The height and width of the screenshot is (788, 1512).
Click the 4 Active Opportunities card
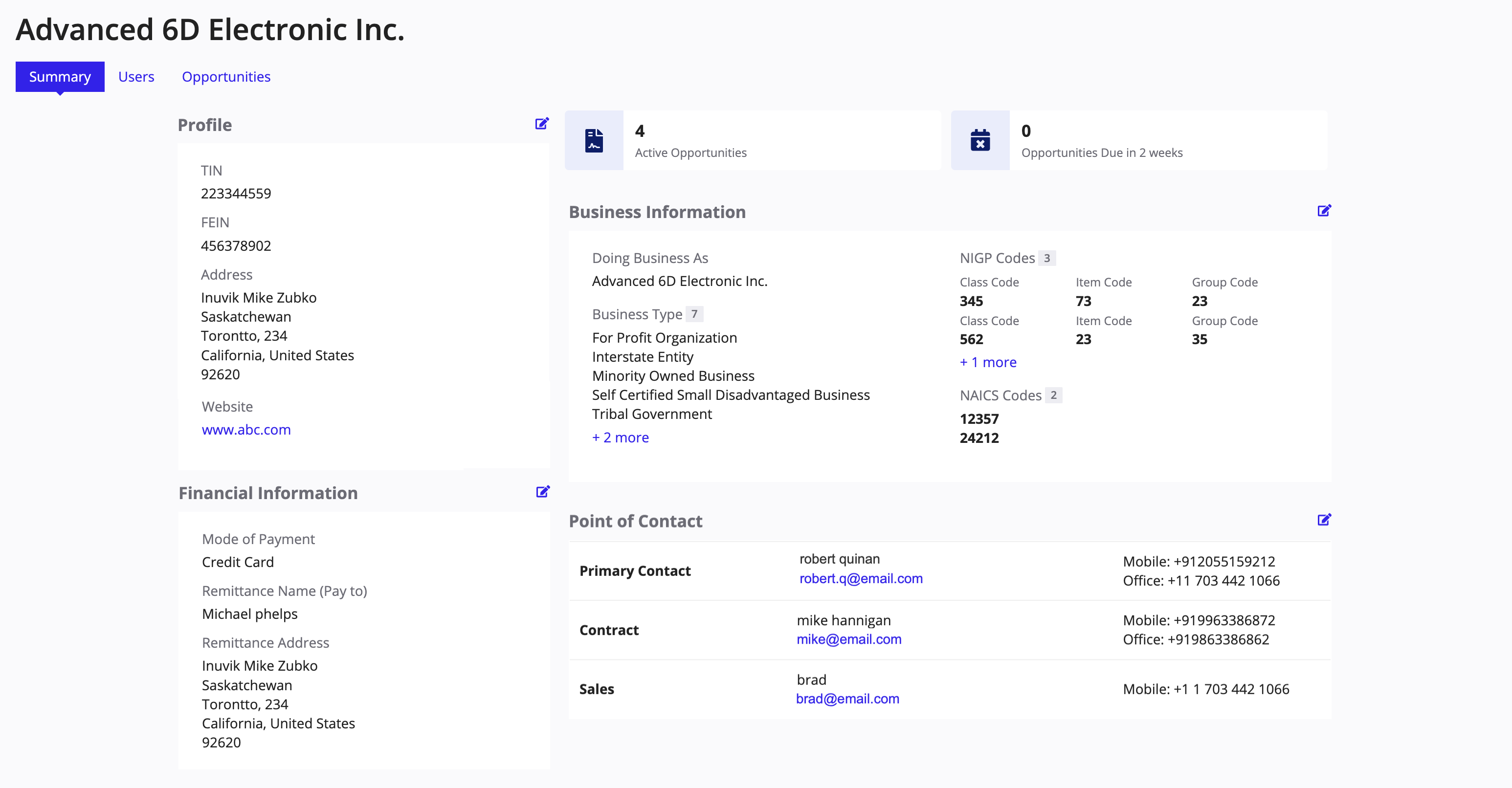click(753, 140)
